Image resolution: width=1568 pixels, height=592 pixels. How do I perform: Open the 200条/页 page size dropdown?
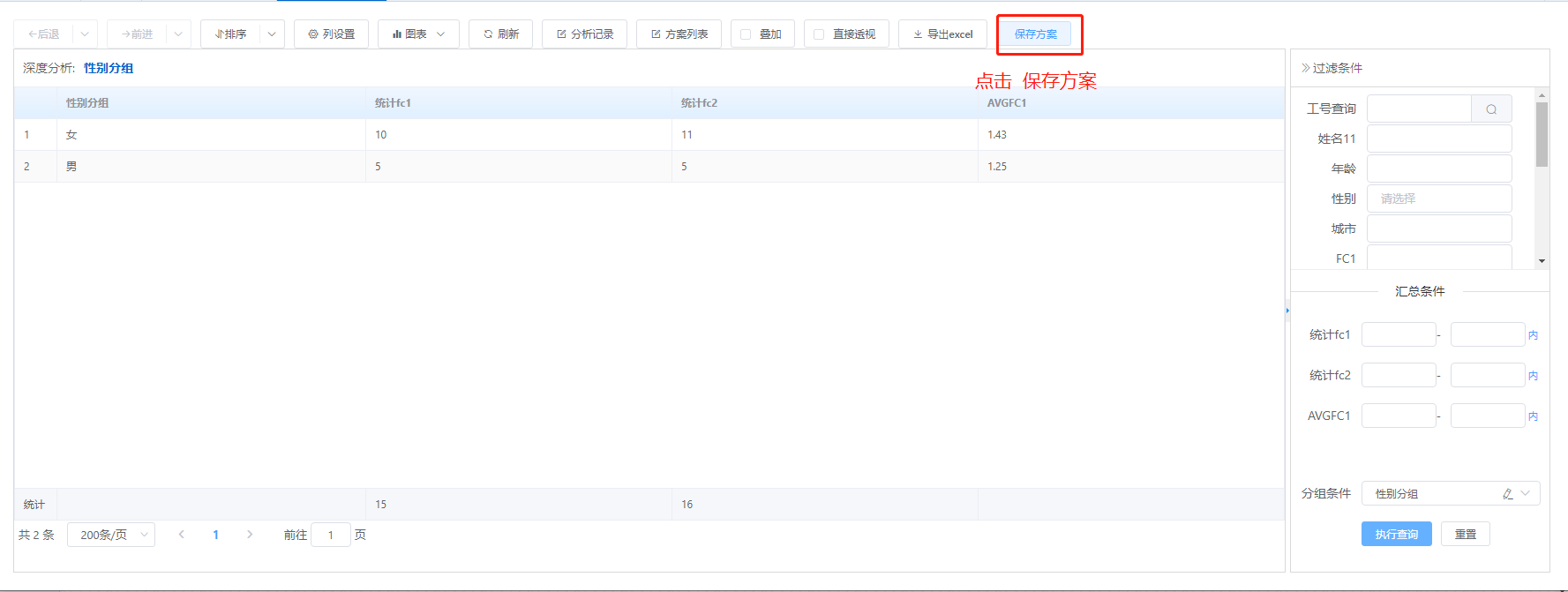click(111, 535)
